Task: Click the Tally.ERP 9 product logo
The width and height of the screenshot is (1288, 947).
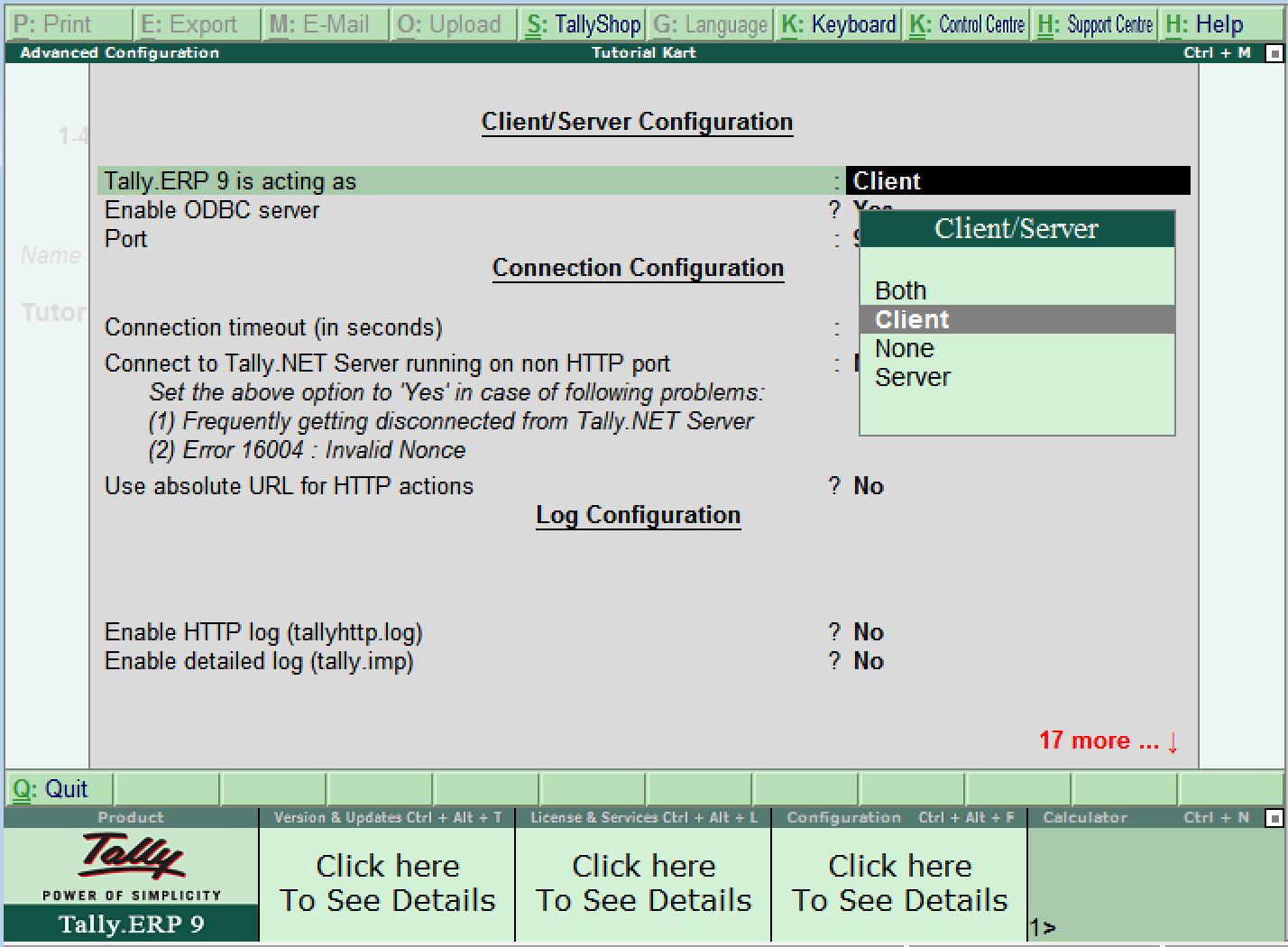Action: tap(129, 866)
